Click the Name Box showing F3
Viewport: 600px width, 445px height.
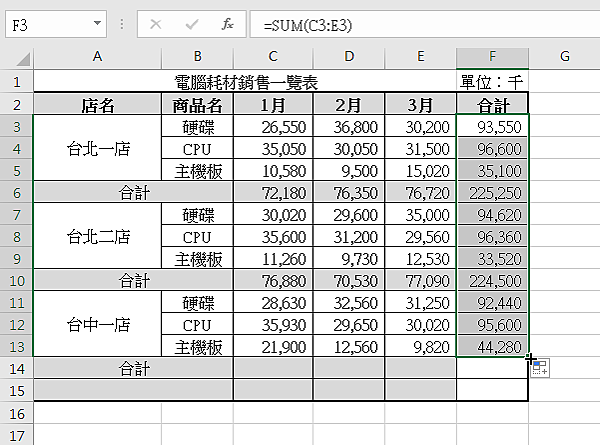coord(56,24)
